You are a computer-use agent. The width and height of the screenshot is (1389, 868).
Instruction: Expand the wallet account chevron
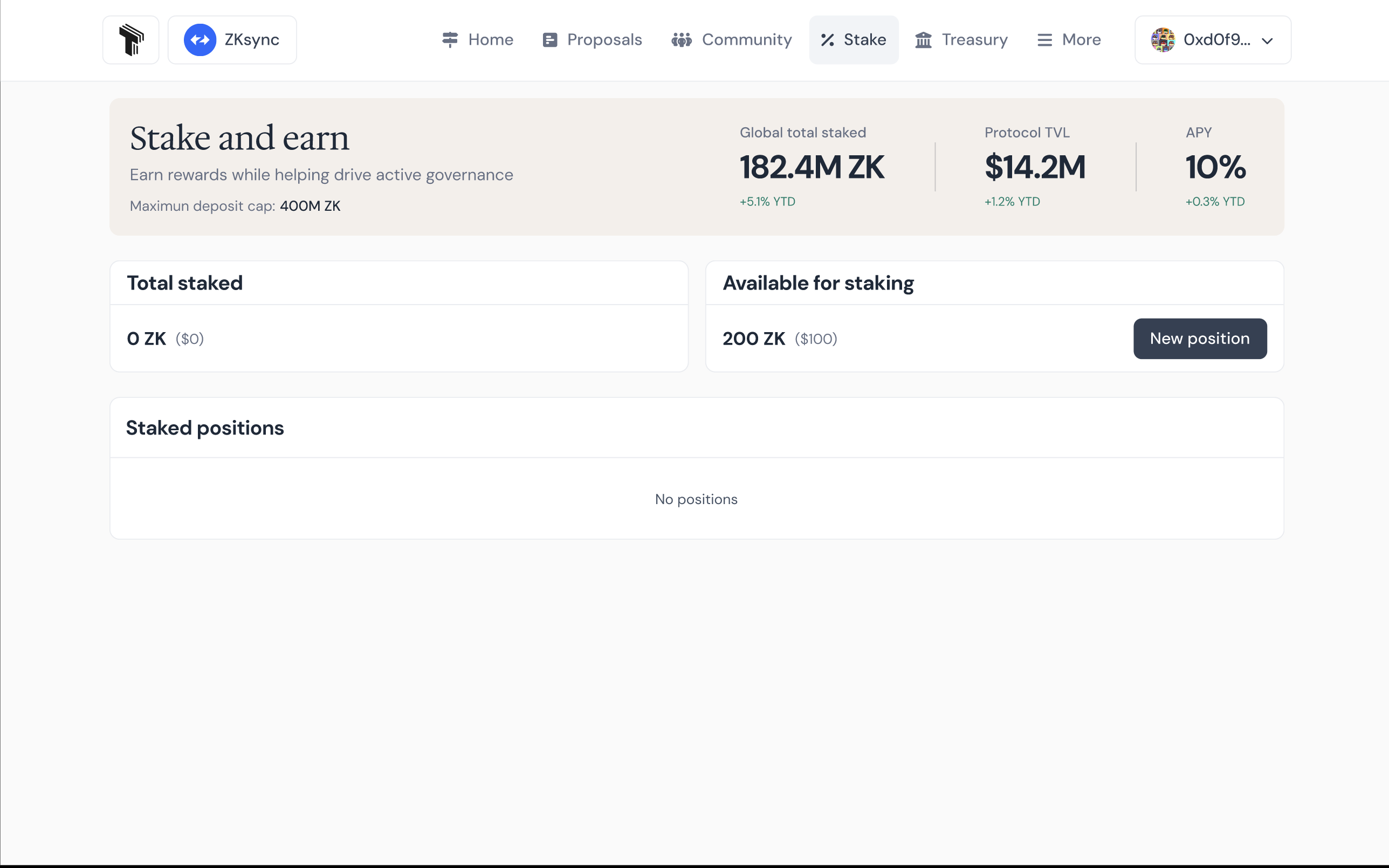(1267, 41)
